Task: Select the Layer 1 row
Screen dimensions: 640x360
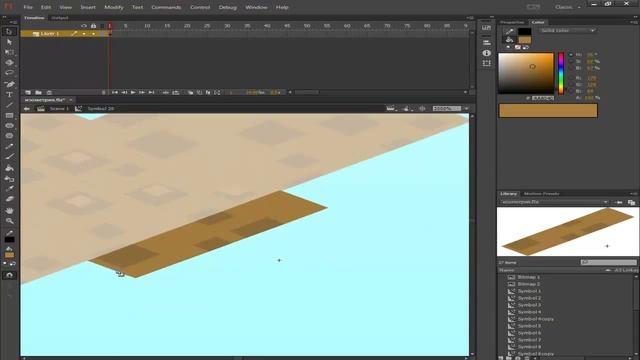Action: pyautogui.click(x=64, y=34)
